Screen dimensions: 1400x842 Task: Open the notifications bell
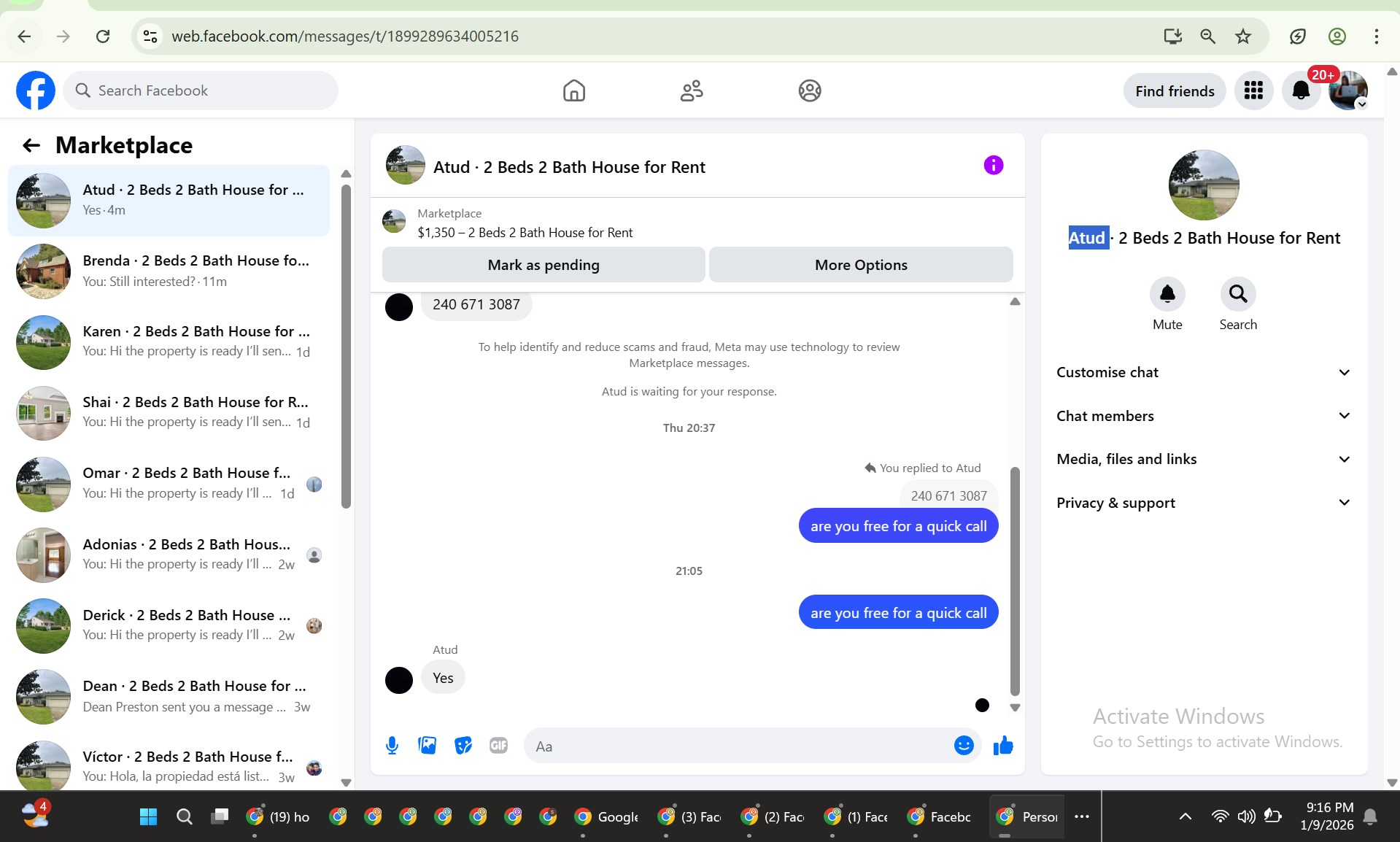(1301, 90)
